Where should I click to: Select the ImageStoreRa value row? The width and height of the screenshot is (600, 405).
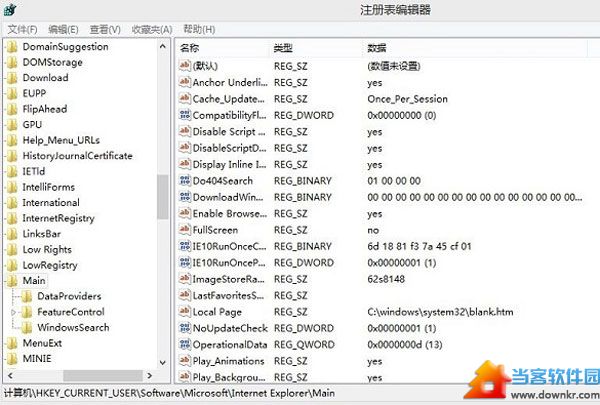coord(381,279)
